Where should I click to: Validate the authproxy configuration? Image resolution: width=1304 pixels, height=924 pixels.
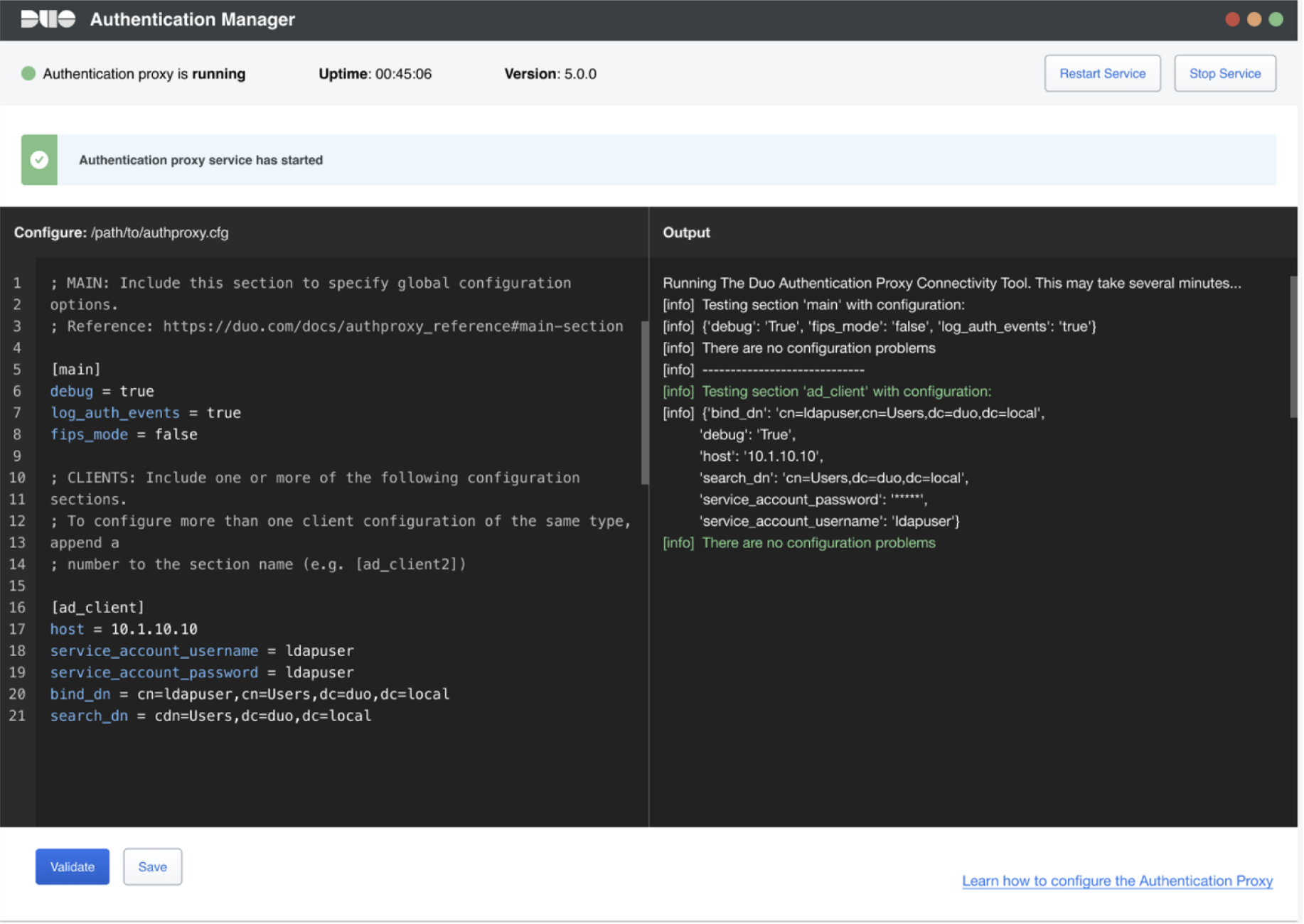73,866
